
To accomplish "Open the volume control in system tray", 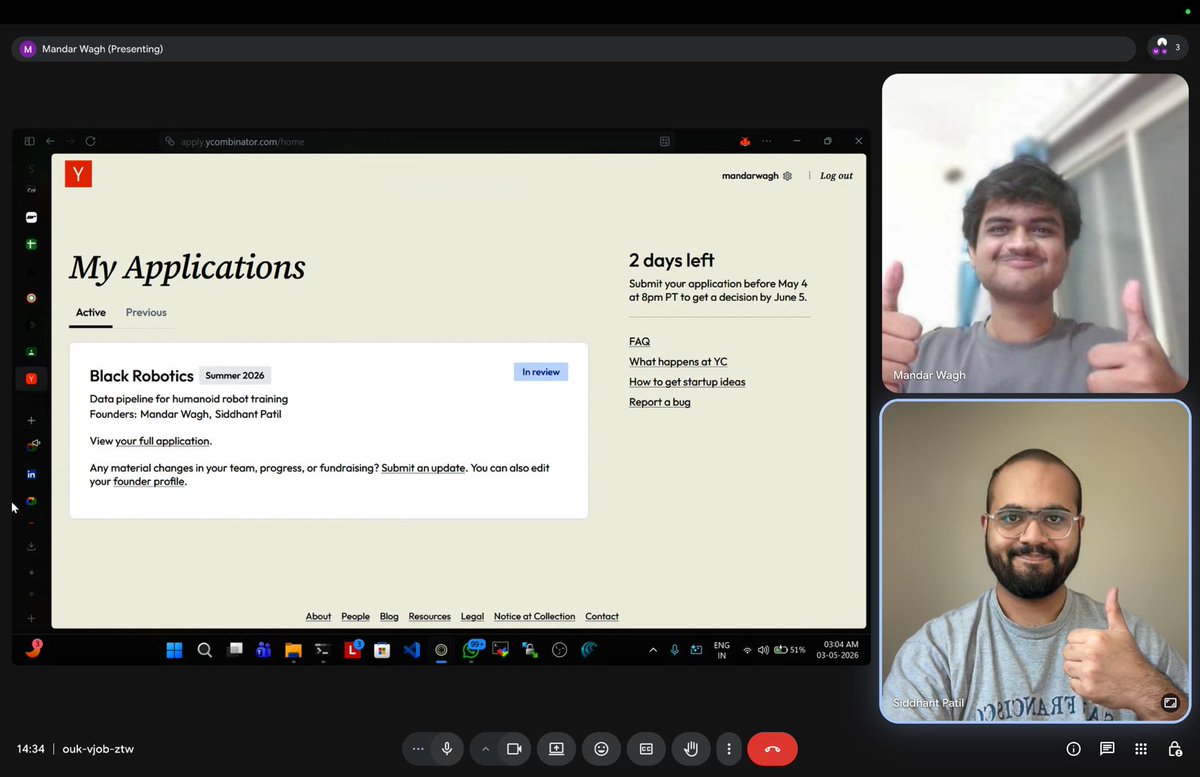I will [x=764, y=650].
